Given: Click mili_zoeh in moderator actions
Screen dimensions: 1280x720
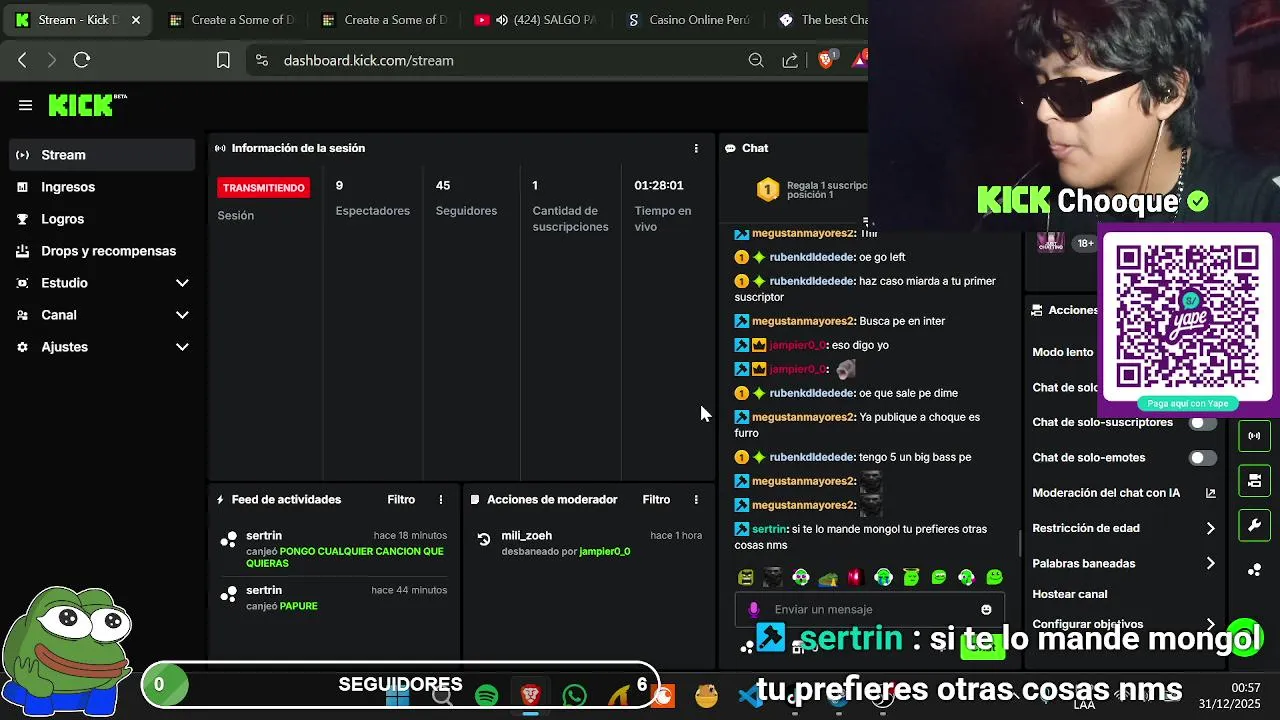Looking at the screenshot, I should click(527, 535).
